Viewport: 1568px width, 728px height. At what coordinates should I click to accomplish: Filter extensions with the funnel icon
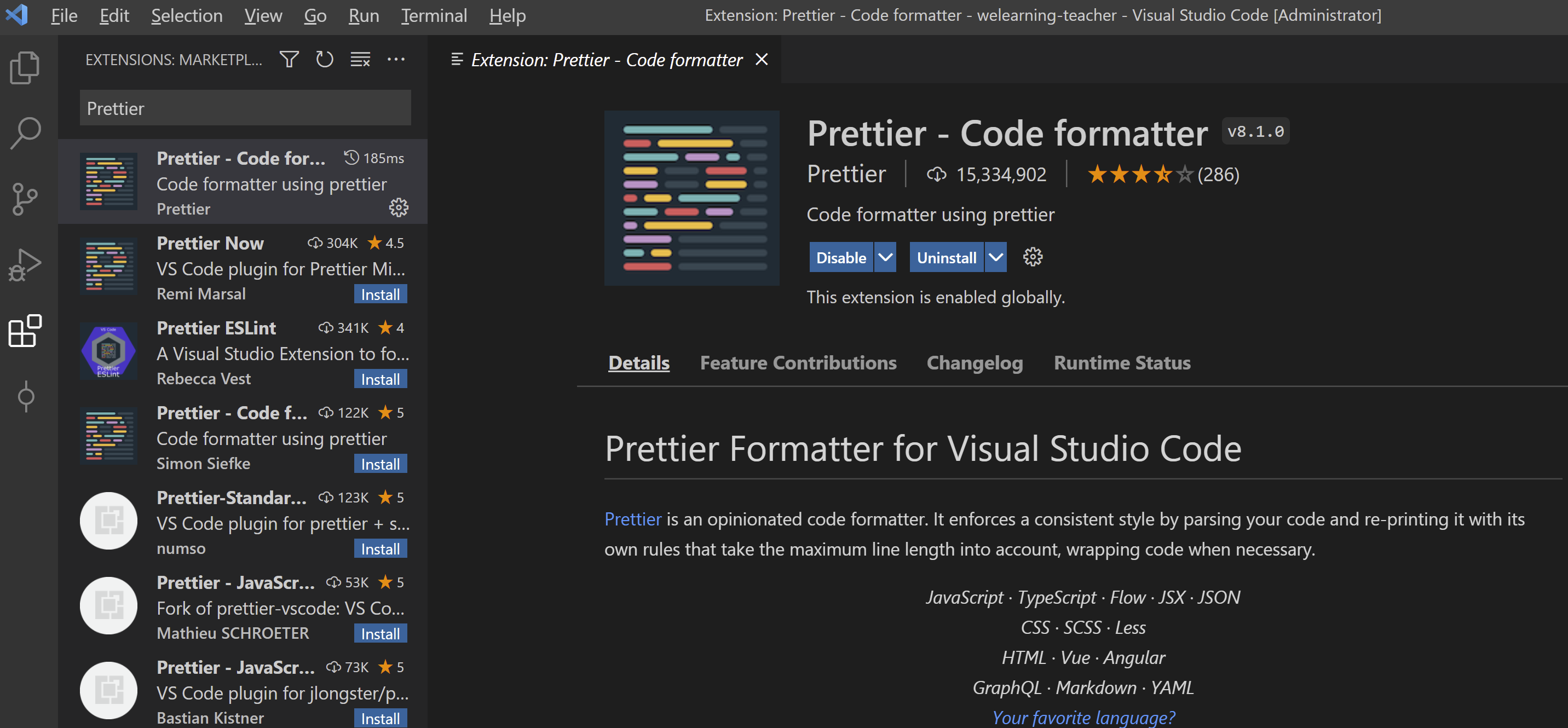(289, 60)
